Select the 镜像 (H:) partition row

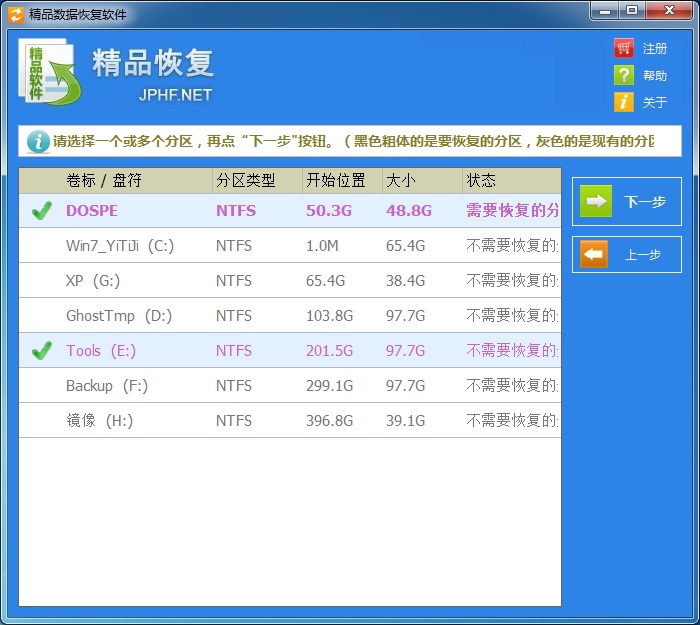(290, 421)
